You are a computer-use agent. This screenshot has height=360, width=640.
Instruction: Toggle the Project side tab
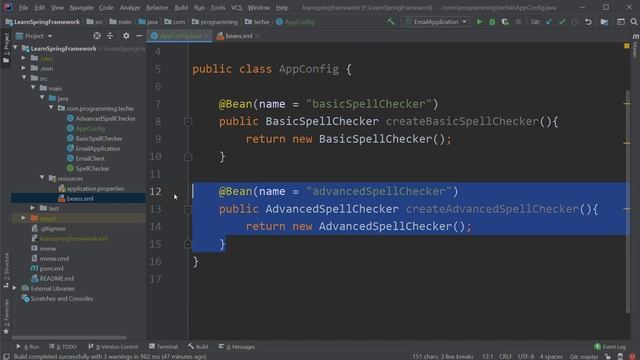[x=6, y=48]
